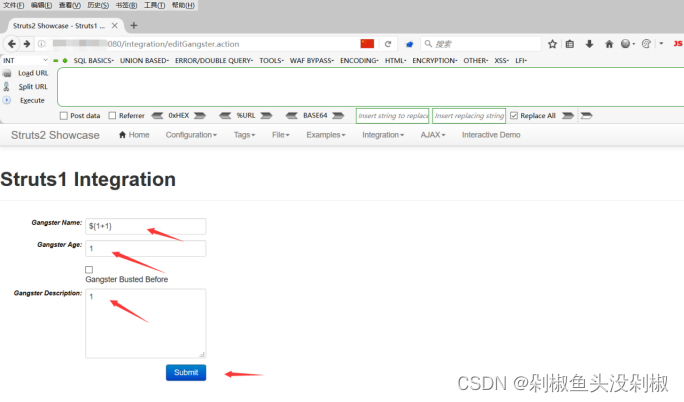The width and height of the screenshot is (684, 402).
Task: Close the Struts2 Showcase tab
Action: (114, 26)
